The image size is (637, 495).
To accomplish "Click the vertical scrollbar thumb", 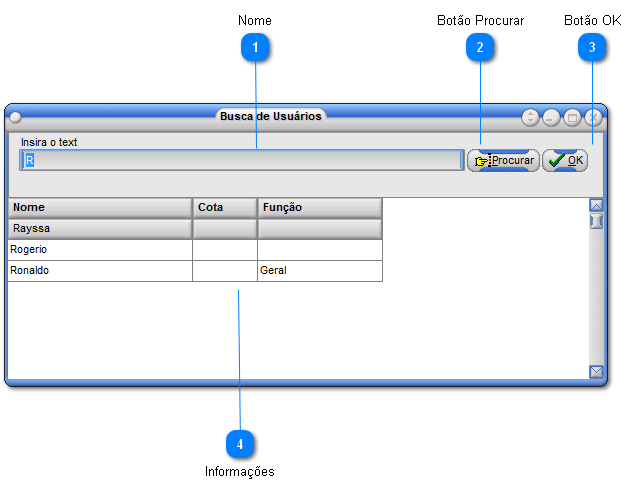I will click(596, 221).
